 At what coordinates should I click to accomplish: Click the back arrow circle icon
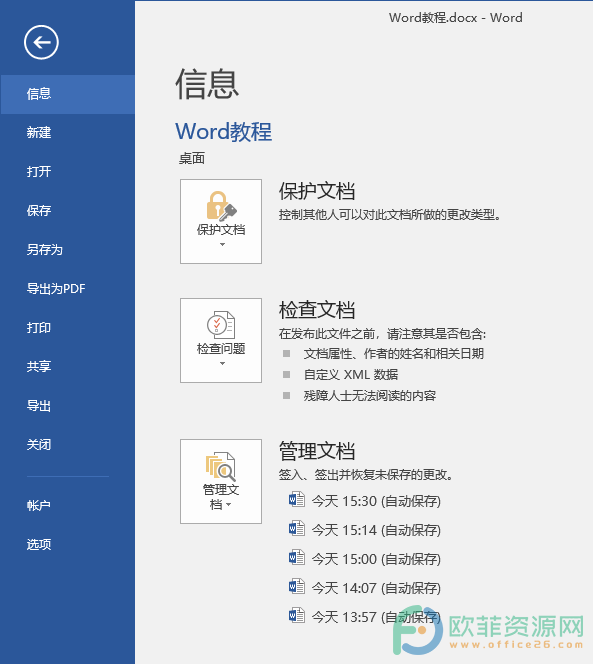pyautogui.click(x=41, y=42)
